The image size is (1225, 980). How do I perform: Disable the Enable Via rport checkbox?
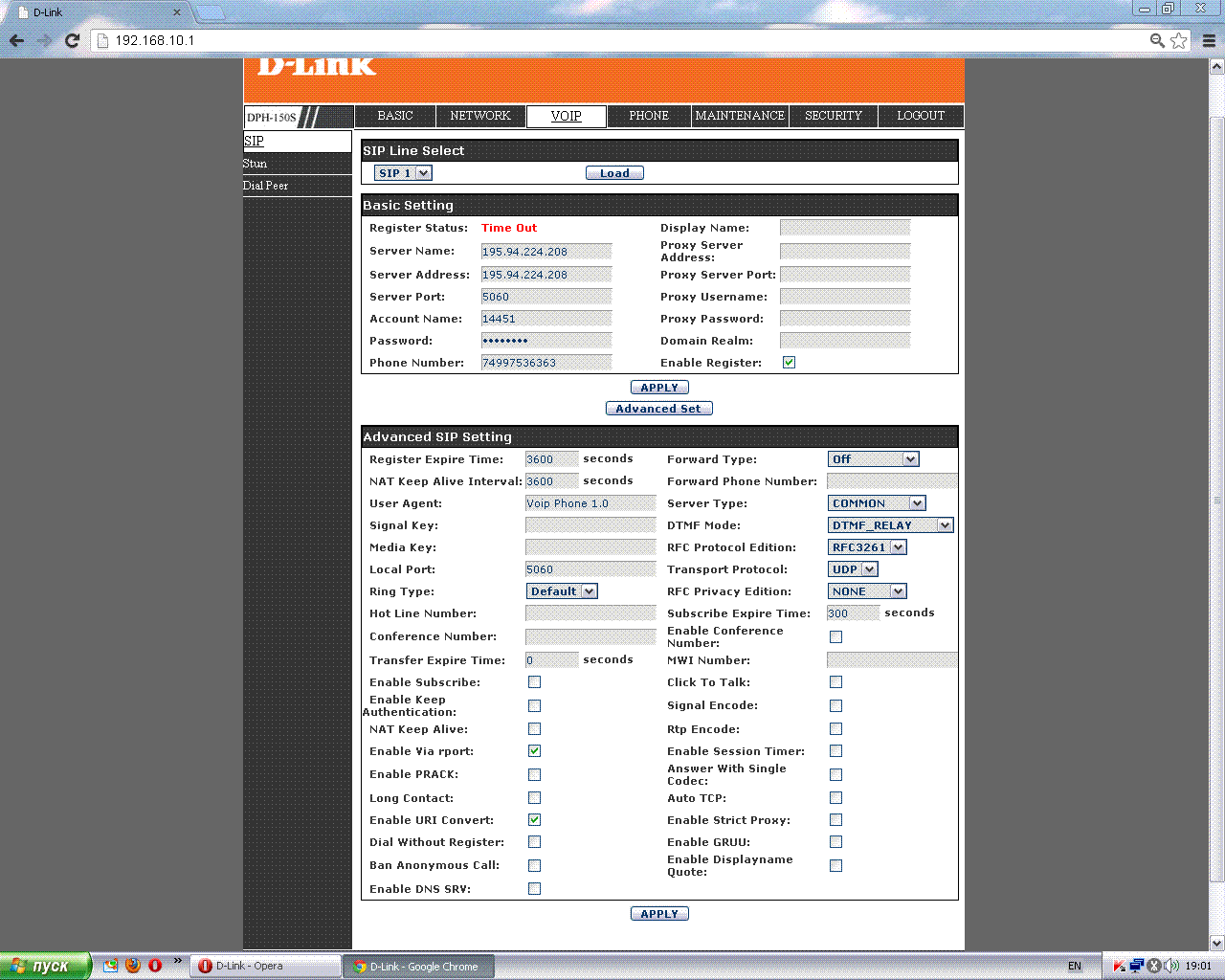[x=534, y=751]
